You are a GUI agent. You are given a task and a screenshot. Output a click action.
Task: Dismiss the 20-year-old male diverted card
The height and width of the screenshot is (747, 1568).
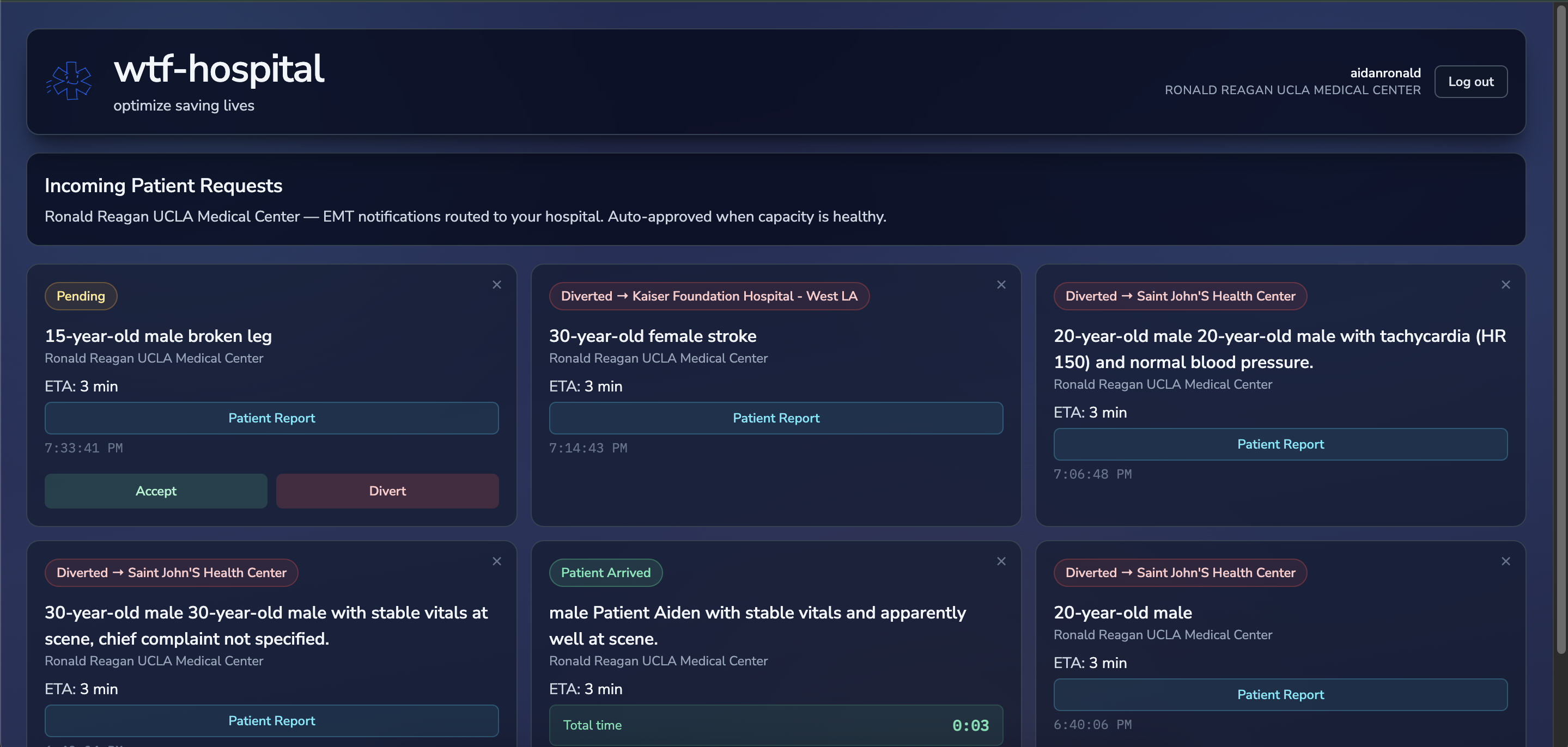coord(1505,561)
